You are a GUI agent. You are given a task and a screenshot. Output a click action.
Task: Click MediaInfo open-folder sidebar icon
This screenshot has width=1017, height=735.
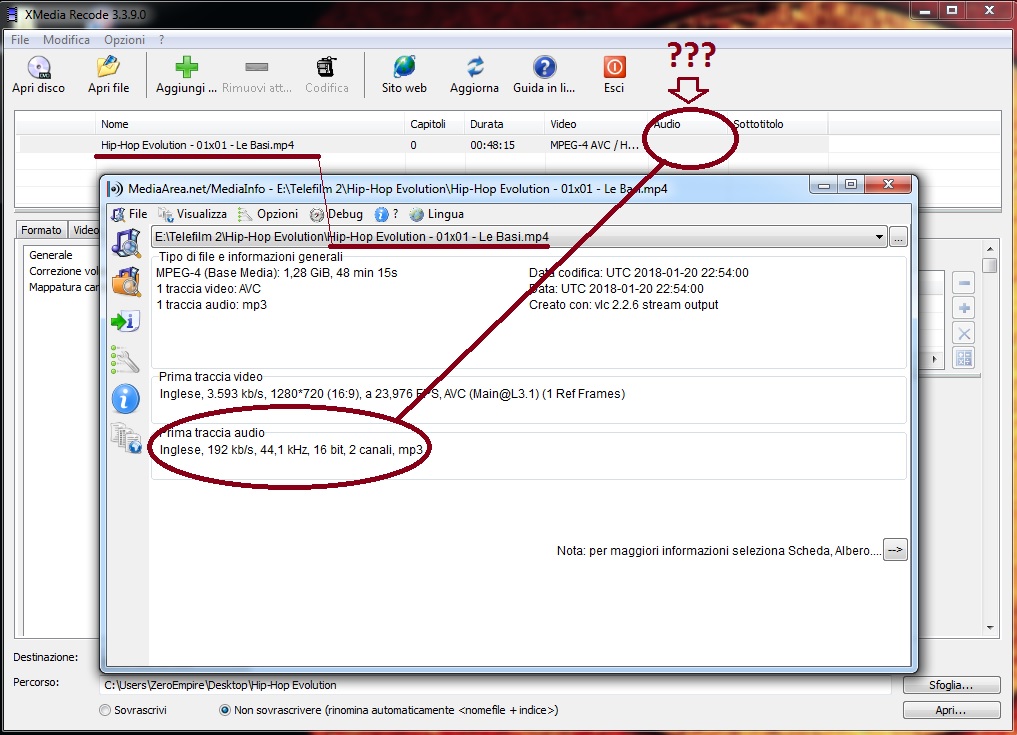[x=126, y=282]
